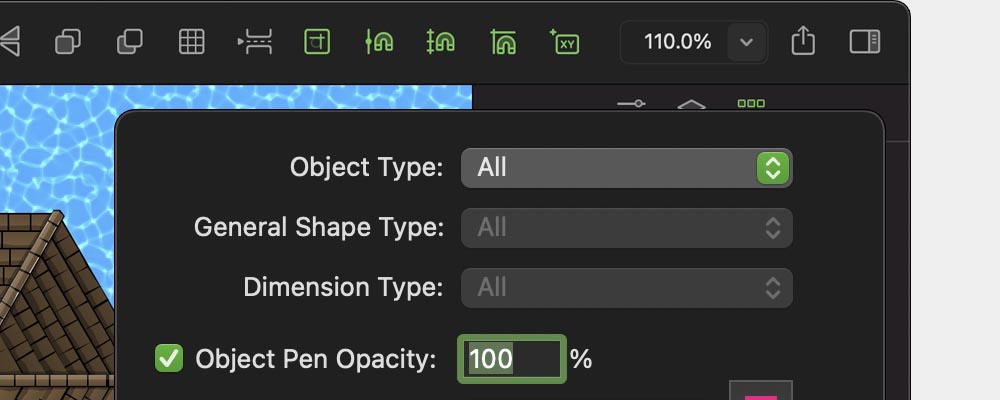The height and width of the screenshot is (400, 1000).
Task: Click the green XY coordinates icon
Action: tap(565, 41)
